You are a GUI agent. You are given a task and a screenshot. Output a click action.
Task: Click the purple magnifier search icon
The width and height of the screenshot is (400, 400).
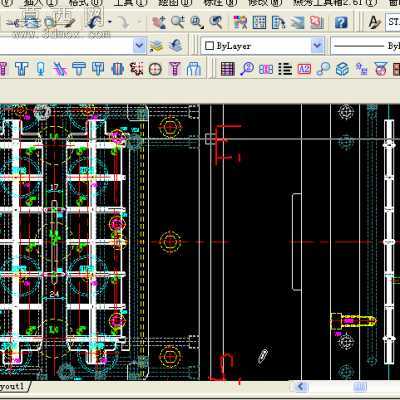247,69
